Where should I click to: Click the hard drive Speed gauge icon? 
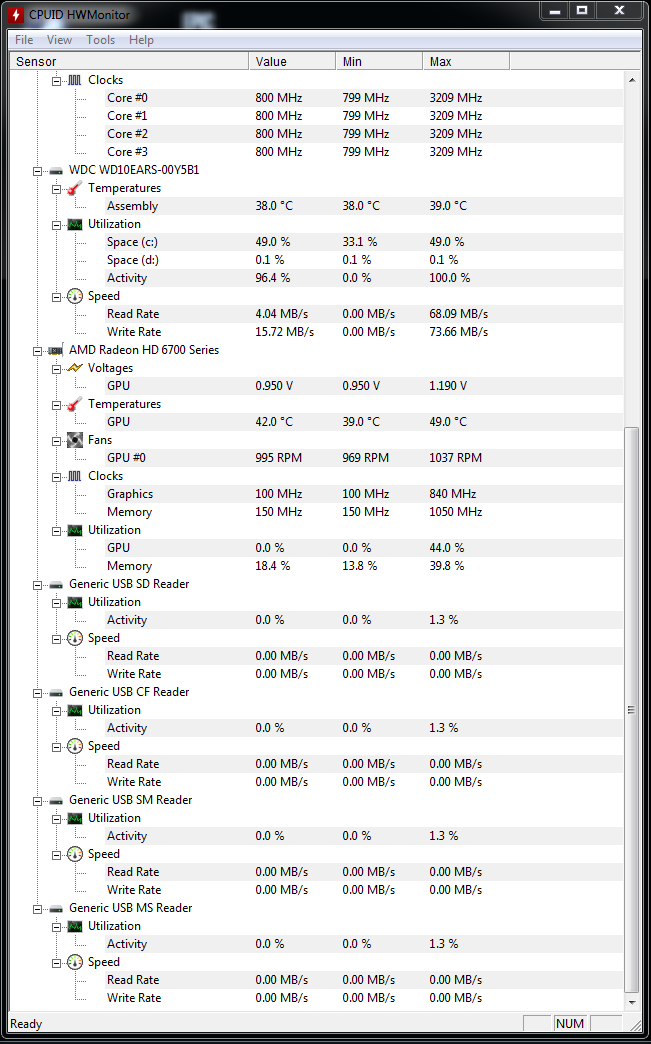coord(75,296)
